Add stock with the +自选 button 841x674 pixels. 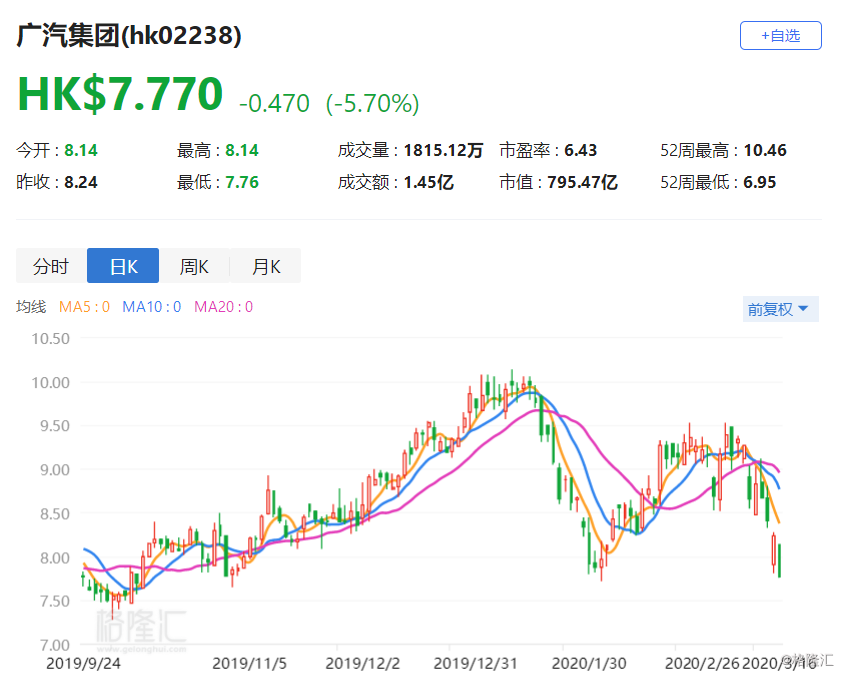780,35
